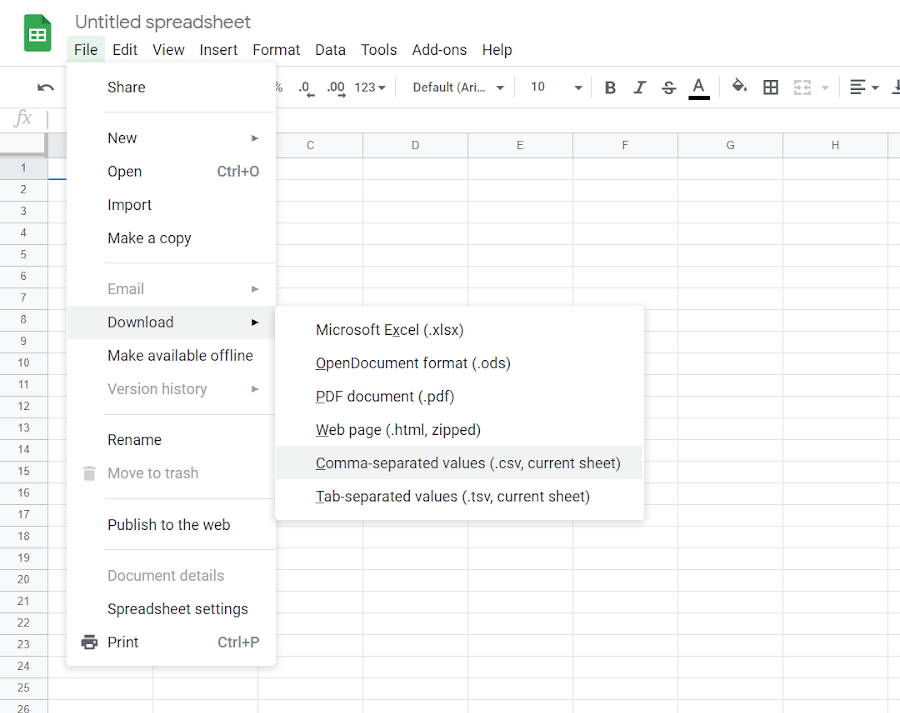Open the More formats 123 dropdown
This screenshot has height=713, width=900.
point(367,87)
